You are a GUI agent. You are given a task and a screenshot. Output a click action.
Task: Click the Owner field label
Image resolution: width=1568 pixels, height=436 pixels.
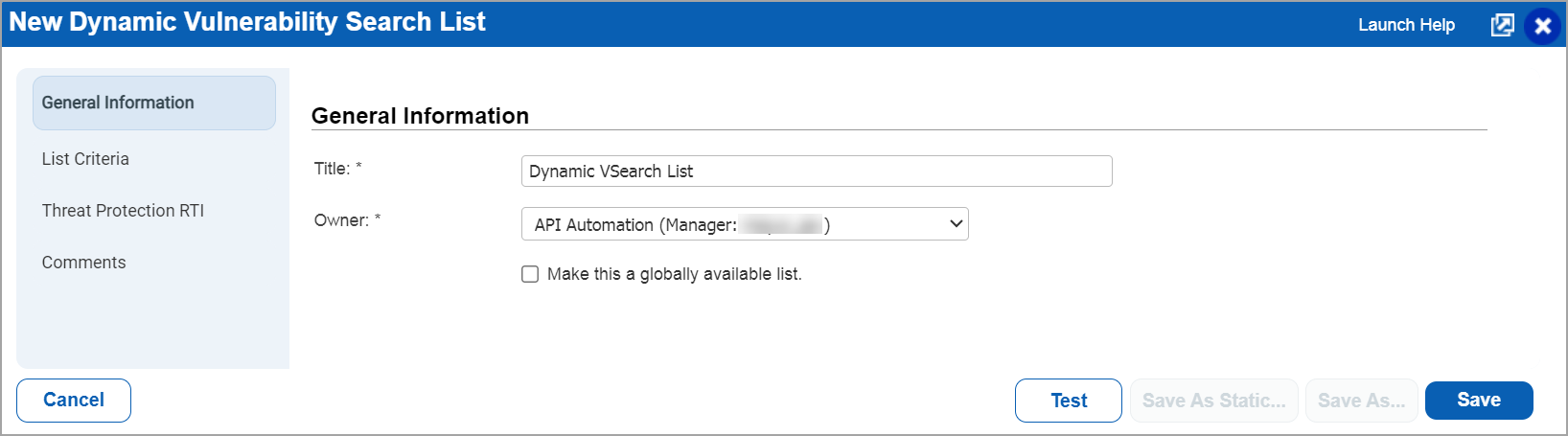341,220
